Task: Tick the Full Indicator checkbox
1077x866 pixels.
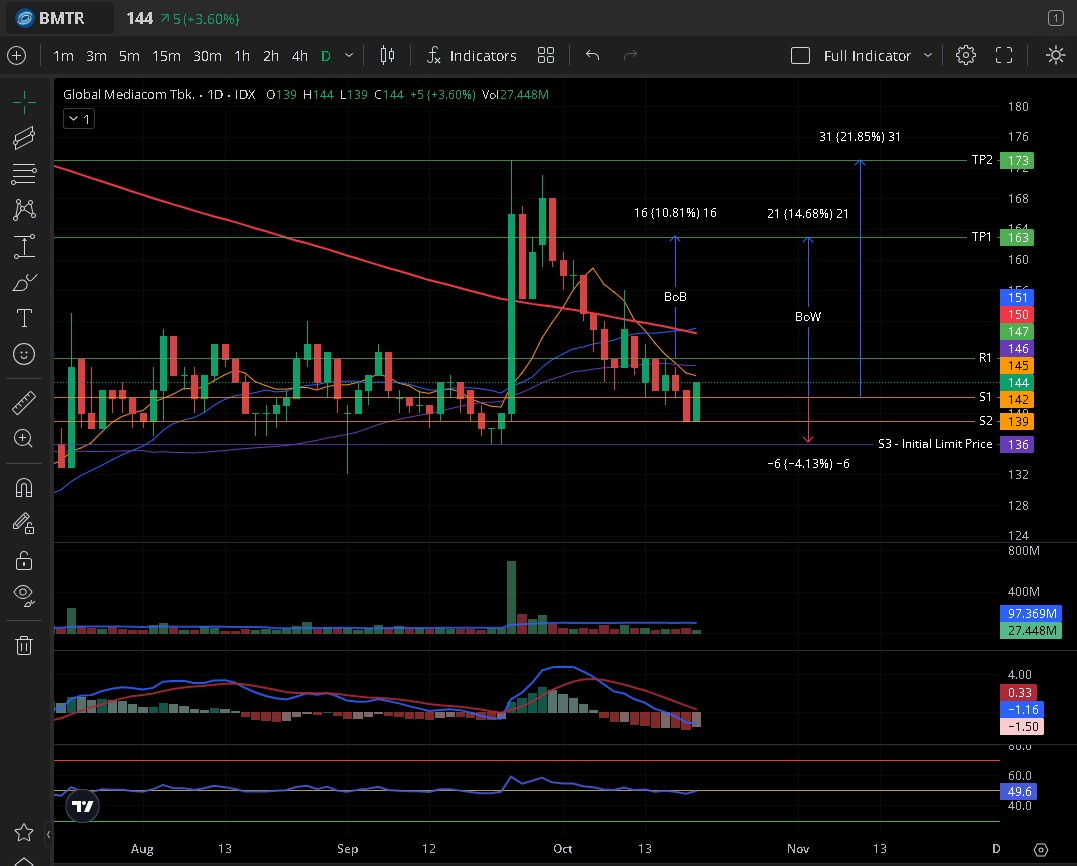Action: (x=800, y=56)
